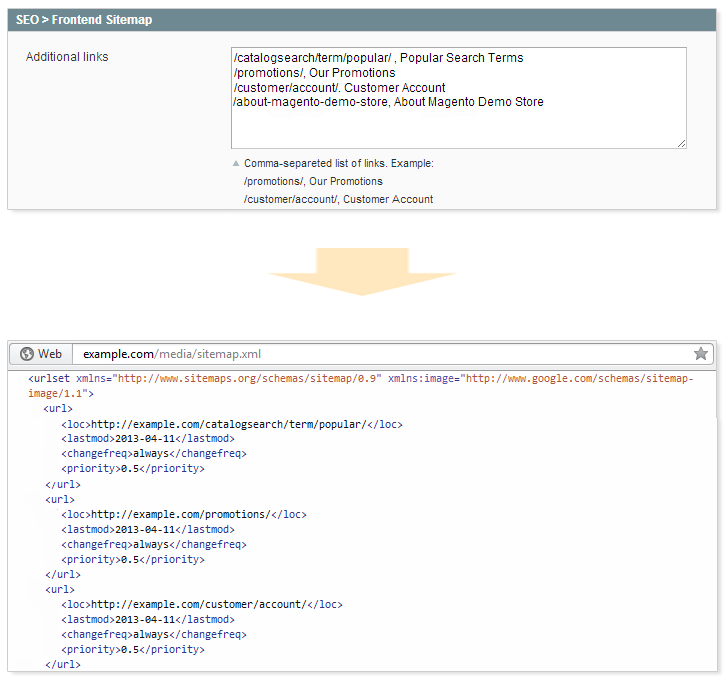Click the /promotions/, Our Promotions example text
The height and width of the screenshot is (680, 725).
[x=313, y=181]
